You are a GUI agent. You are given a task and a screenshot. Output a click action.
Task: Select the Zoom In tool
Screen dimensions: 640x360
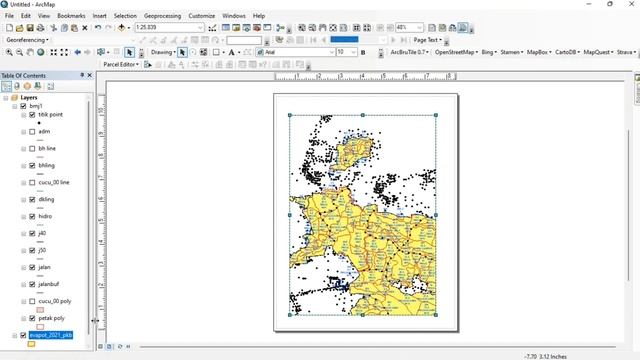tap(9, 52)
